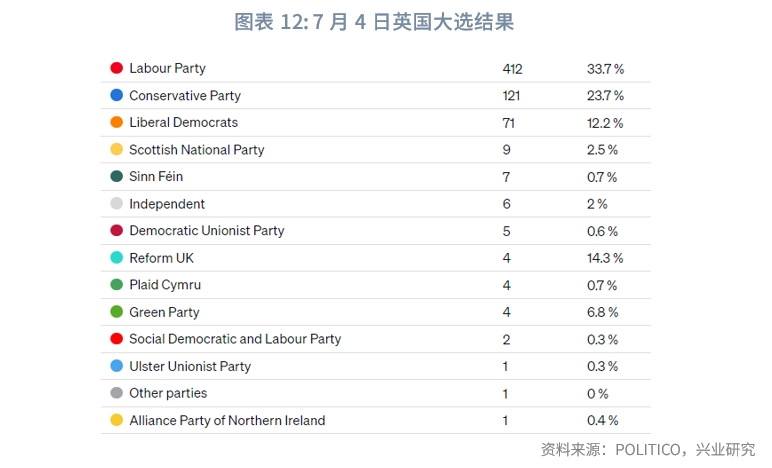Click Alliance Party of Northern Ireland text

tap(227, 420)
